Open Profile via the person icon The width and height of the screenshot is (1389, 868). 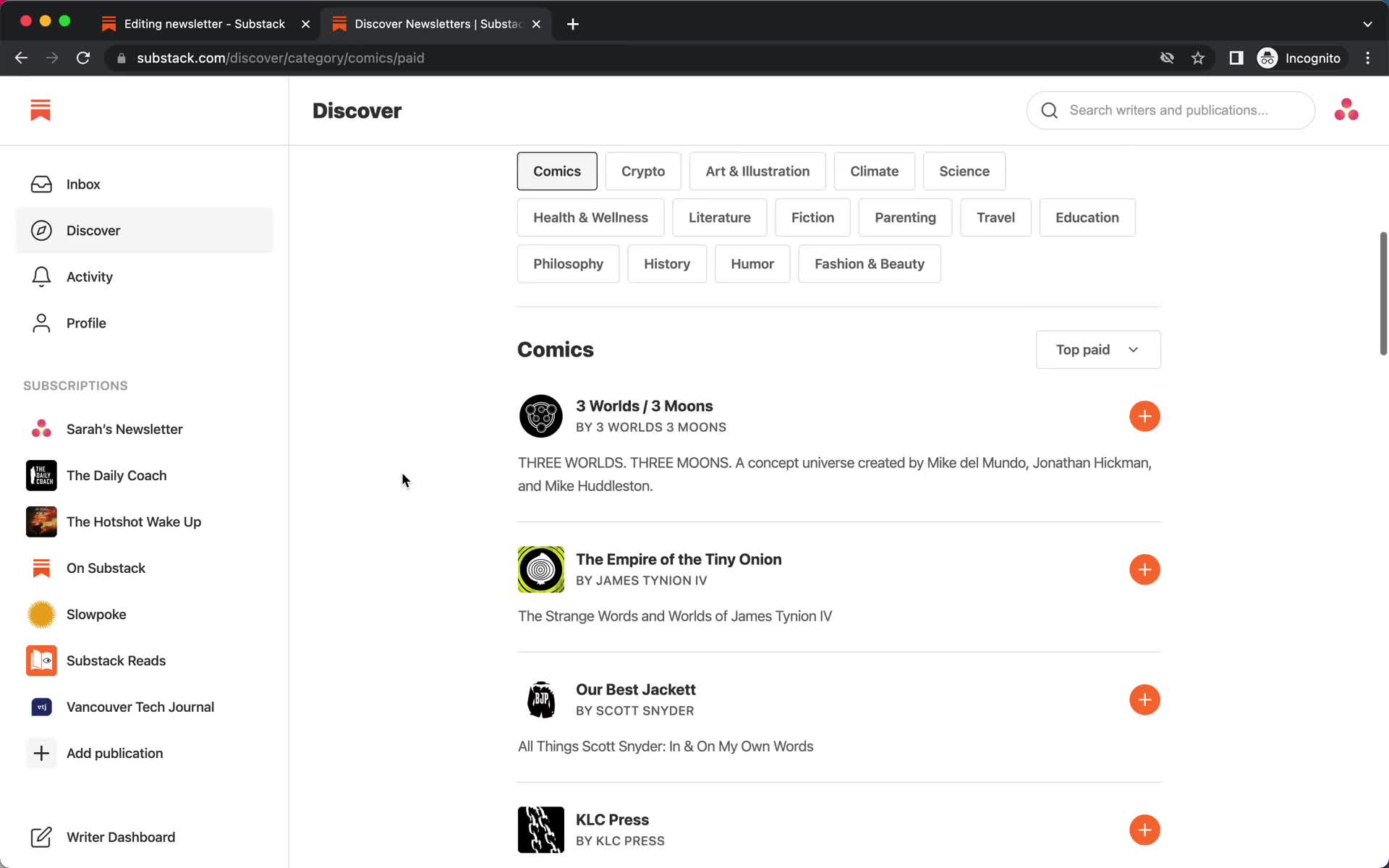(x=41, y=323)
